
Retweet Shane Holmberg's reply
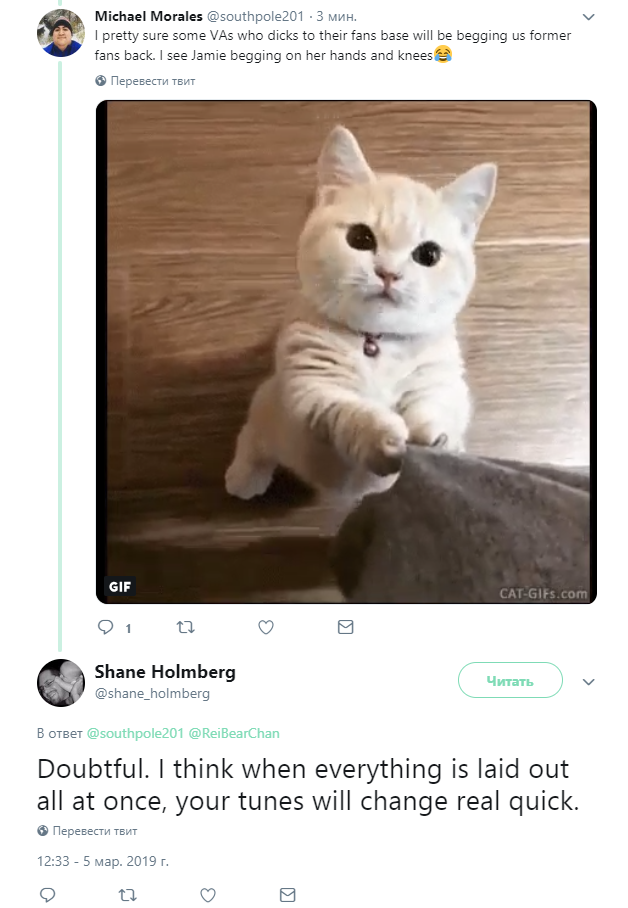pyautogui.click(x=127, y=895)
